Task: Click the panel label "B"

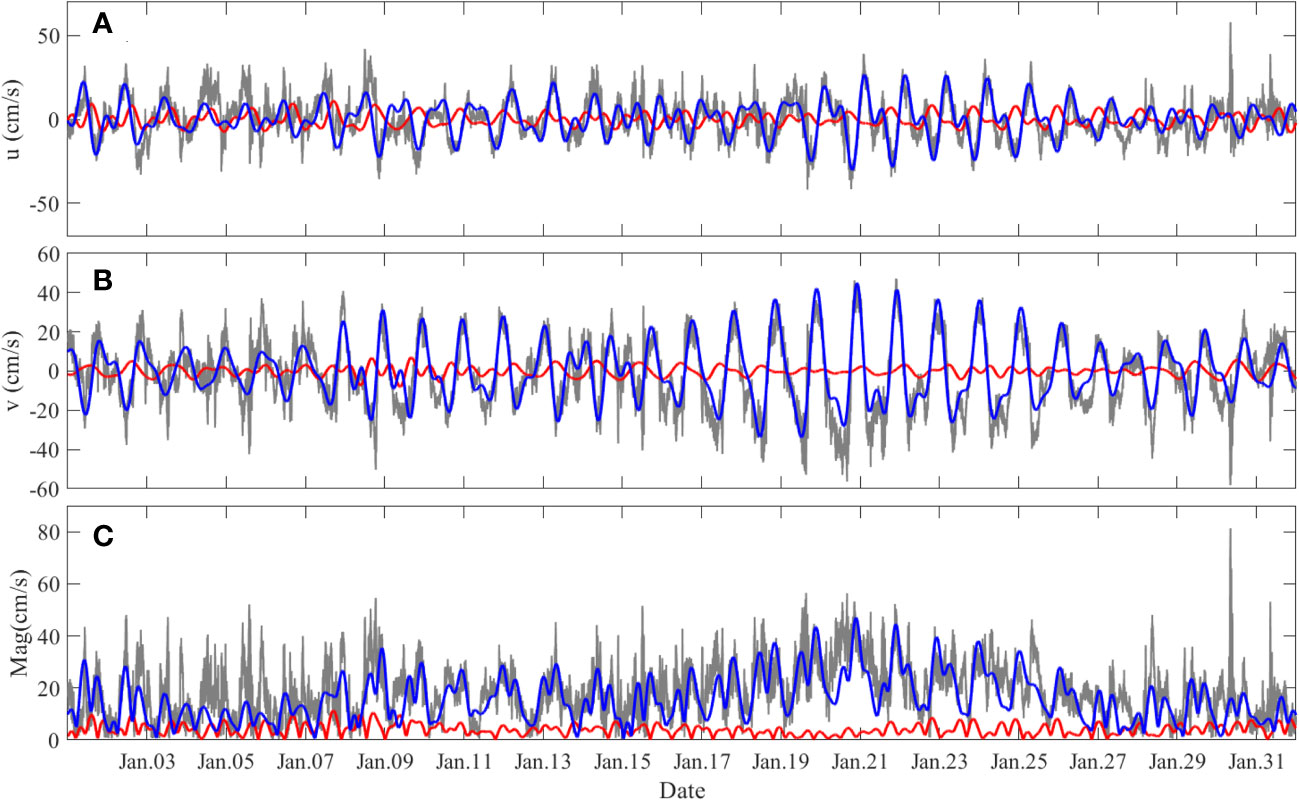Action: coord(102,282)
